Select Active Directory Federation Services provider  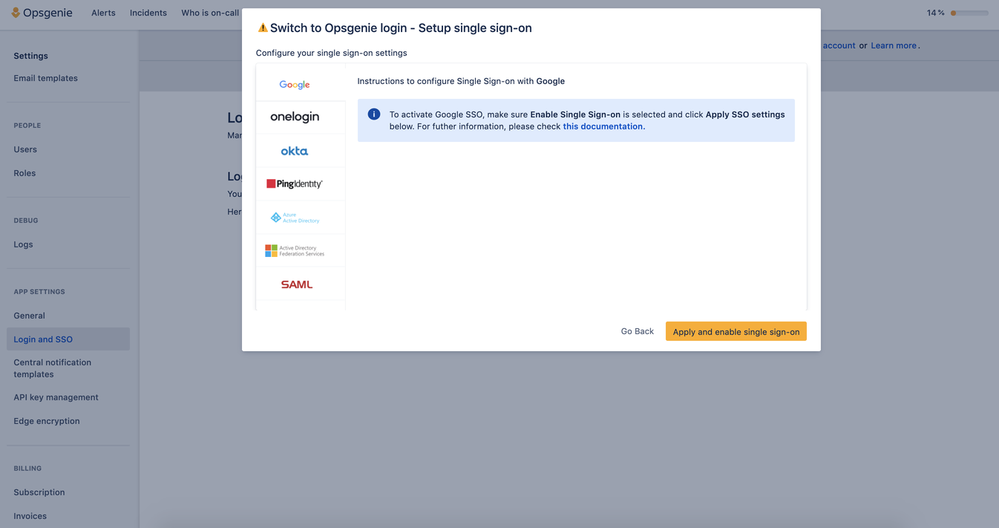(x=294, y=250)
